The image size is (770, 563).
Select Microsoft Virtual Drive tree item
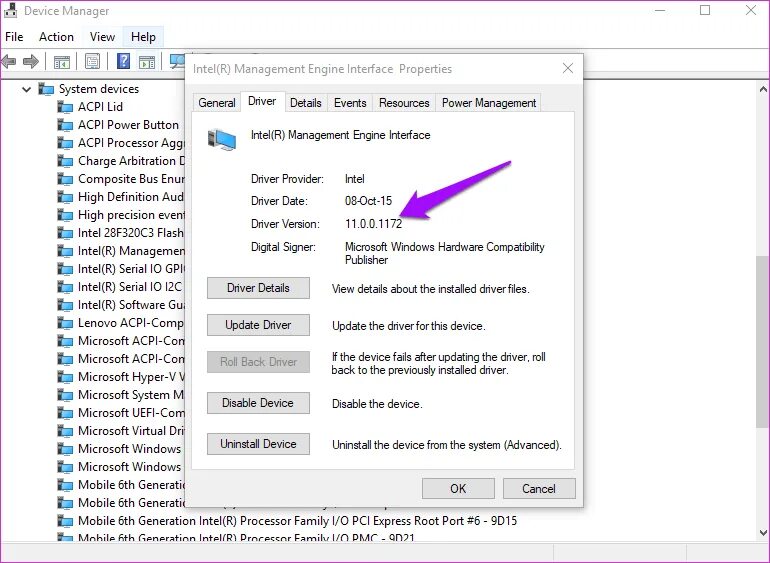(x=131, y=431)
